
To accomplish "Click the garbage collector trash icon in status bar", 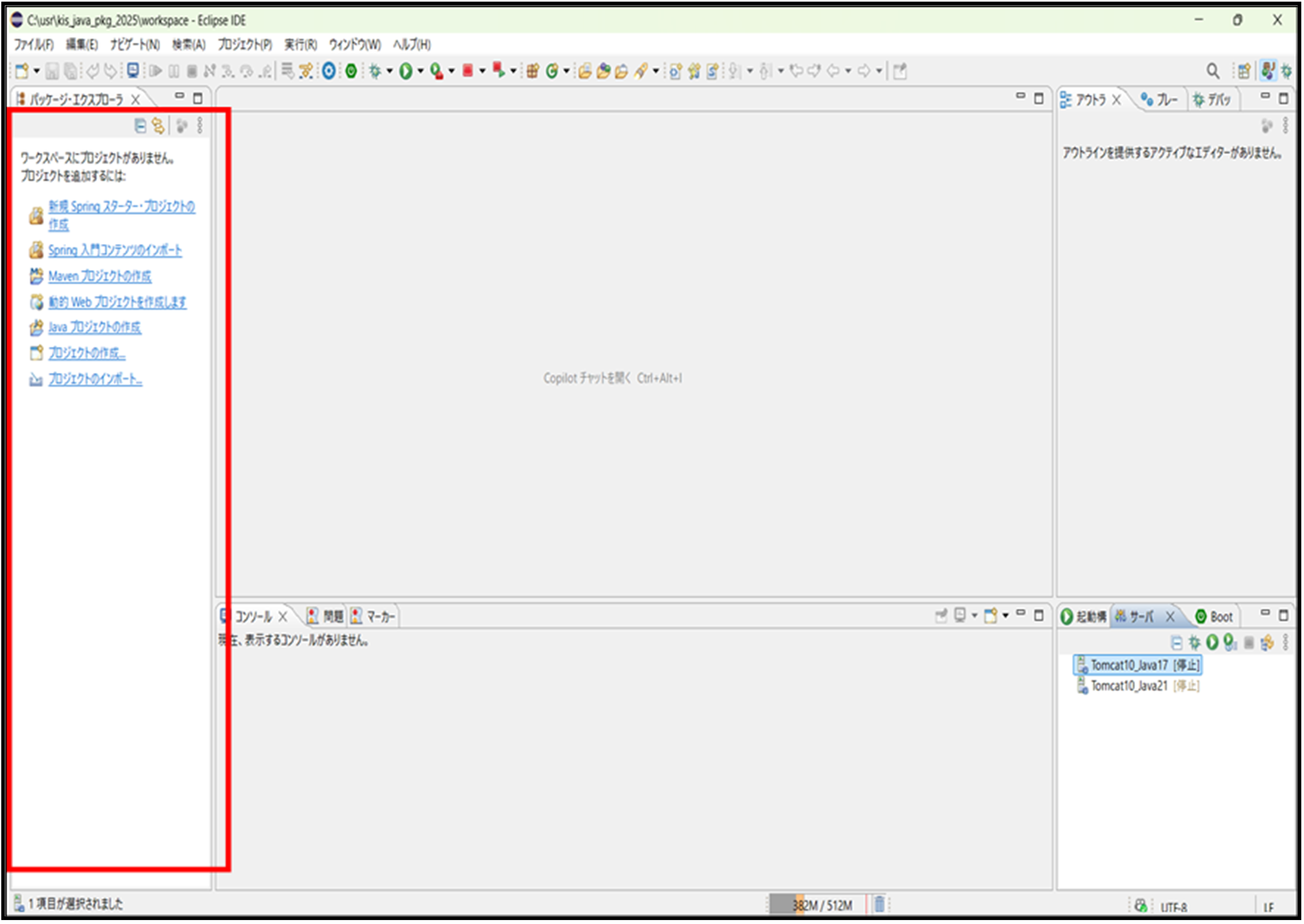I will click(880, 904).
